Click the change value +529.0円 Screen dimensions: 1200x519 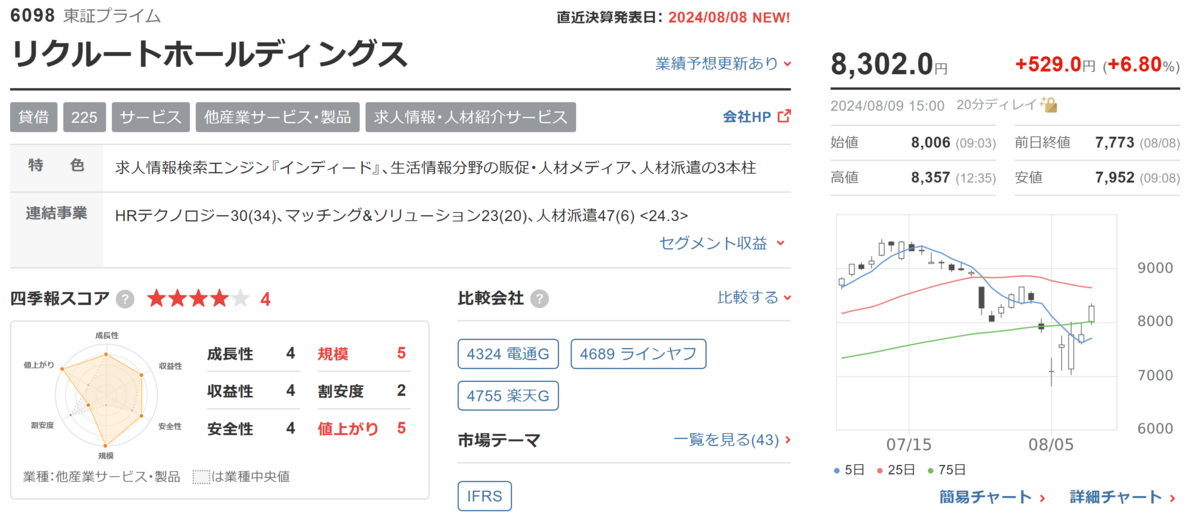pos(1056,65)
